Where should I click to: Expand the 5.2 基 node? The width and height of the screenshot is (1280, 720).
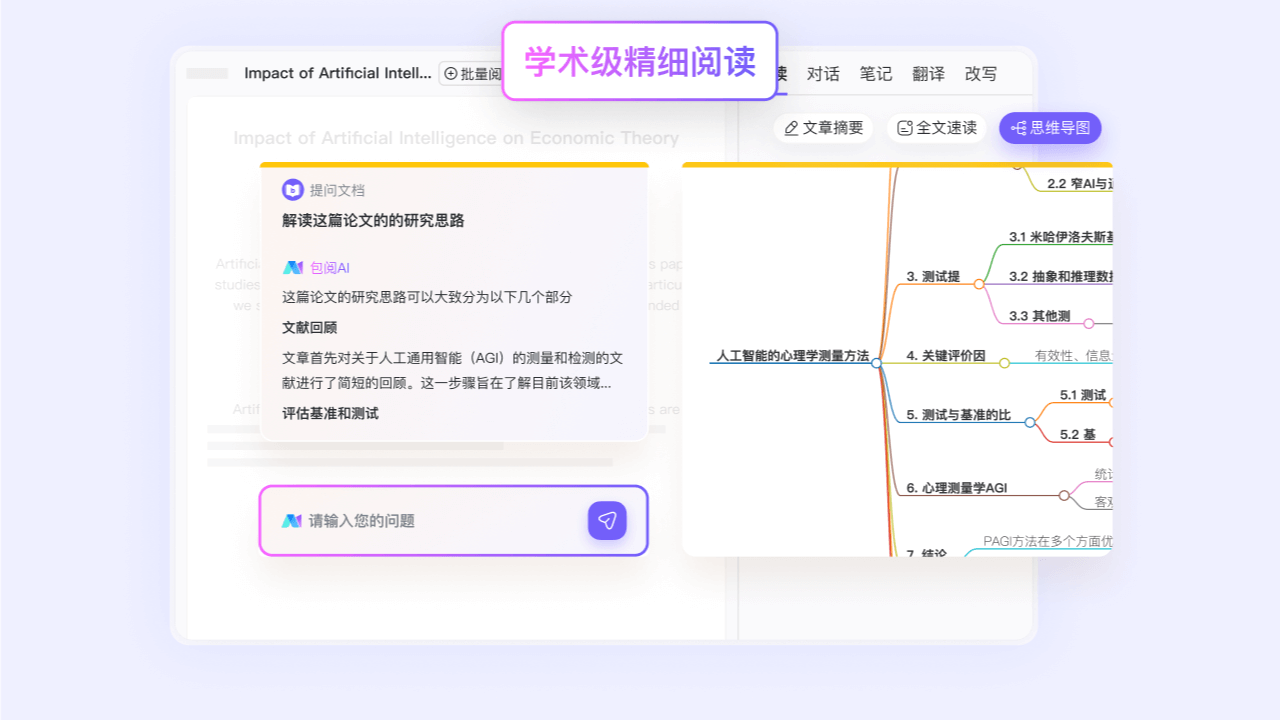[x=1113, y=440]
